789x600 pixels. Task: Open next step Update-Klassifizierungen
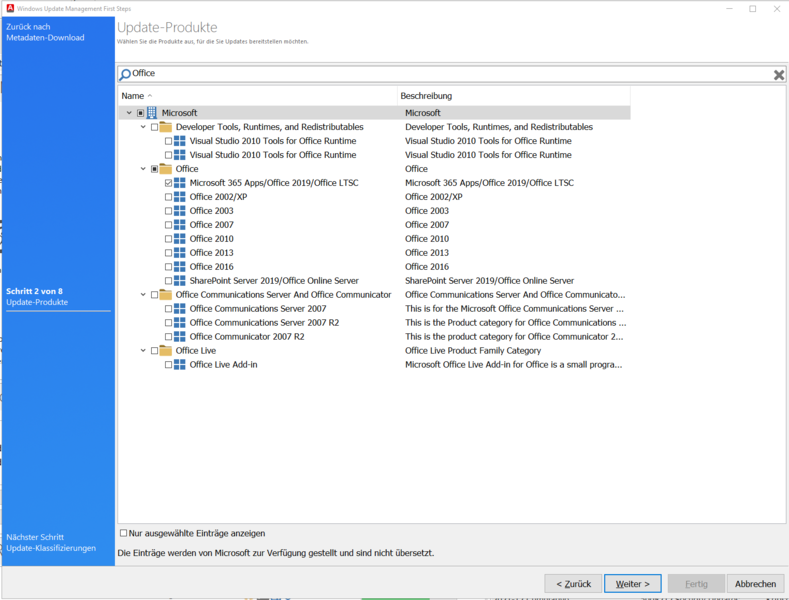(50, 543)
